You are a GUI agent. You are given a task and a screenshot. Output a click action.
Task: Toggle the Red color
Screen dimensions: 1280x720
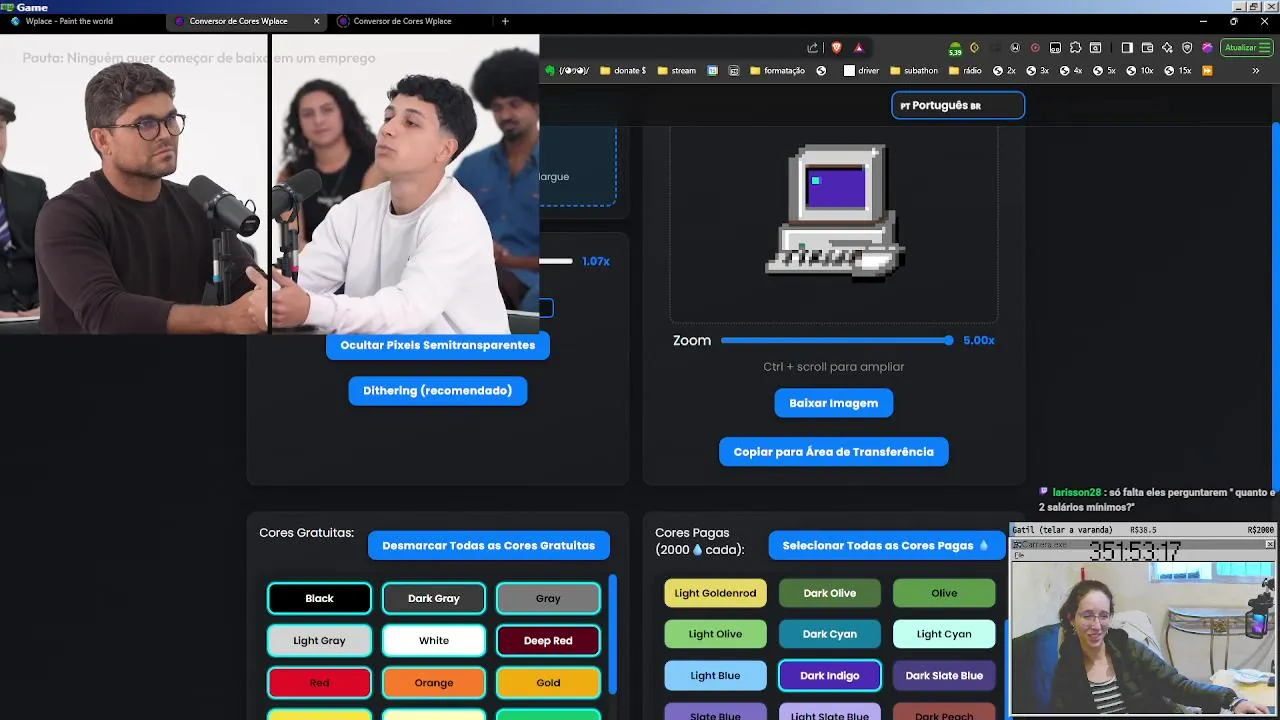pyautogui.click(x=319, y=682)
